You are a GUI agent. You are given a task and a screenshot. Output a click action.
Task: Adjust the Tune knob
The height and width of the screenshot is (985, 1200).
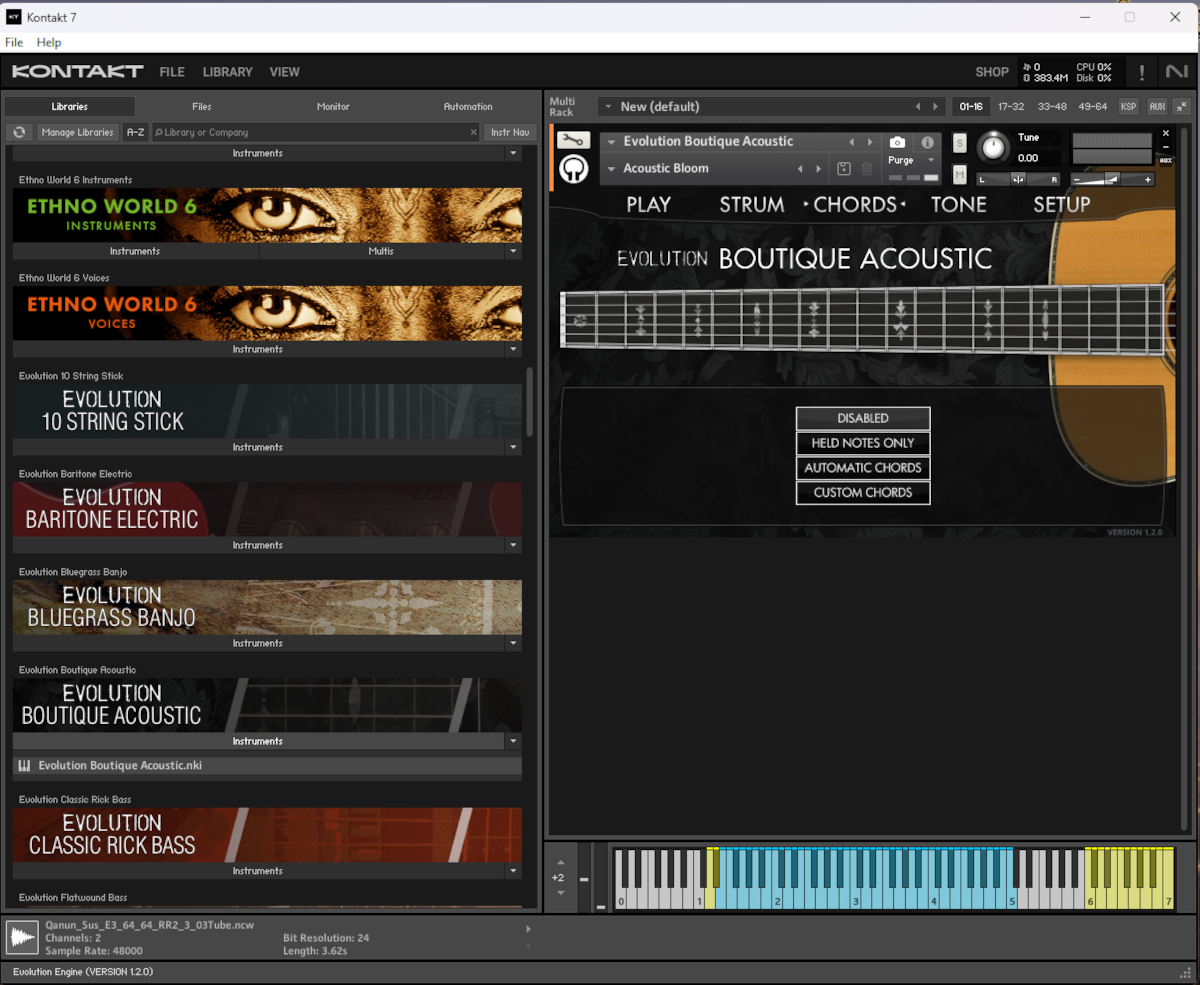click(x=993, y=147)
